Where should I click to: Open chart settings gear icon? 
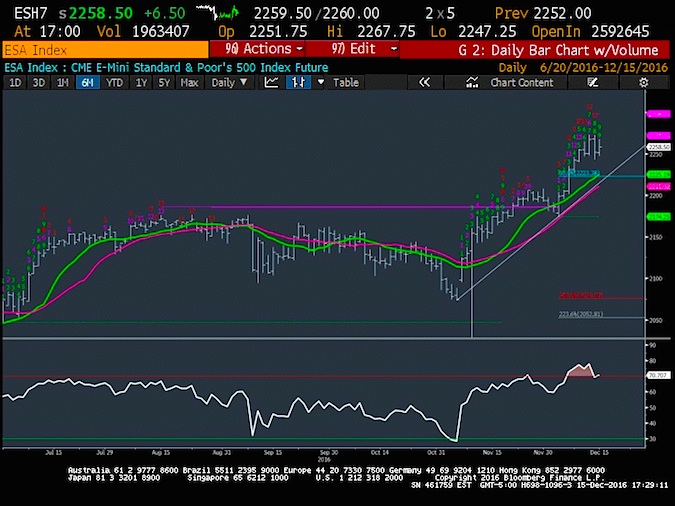coord(644,82)
